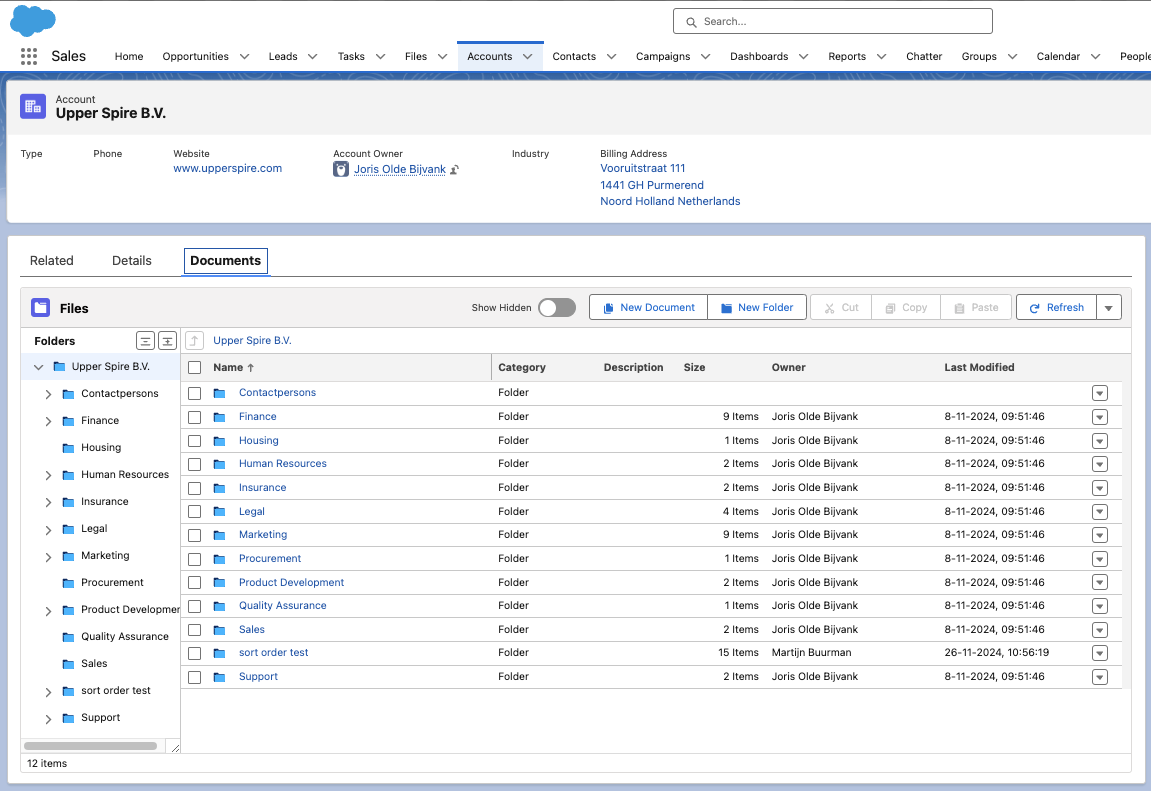Click the Procurement folder icon in tree
1151x791 pixels.
click(x=68, y=583)
